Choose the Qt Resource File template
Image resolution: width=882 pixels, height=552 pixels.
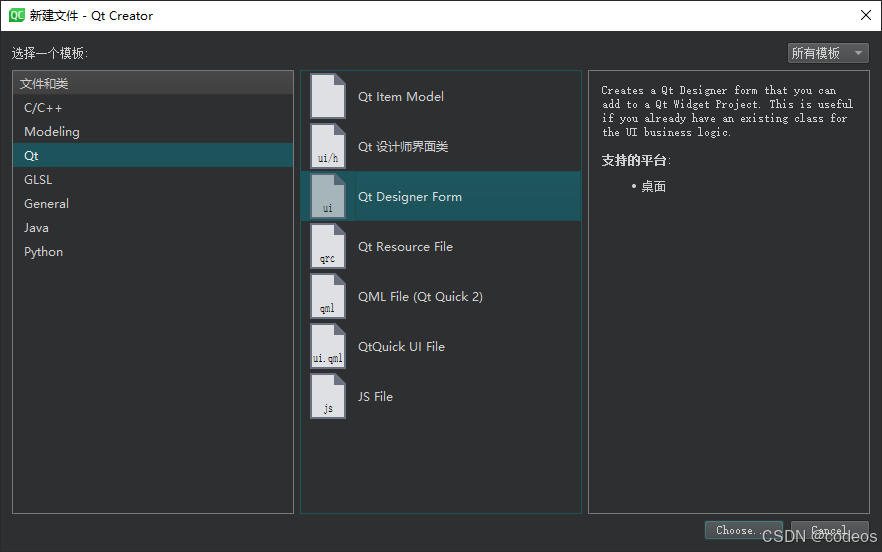pyautogui.click(x=441, y=246)
